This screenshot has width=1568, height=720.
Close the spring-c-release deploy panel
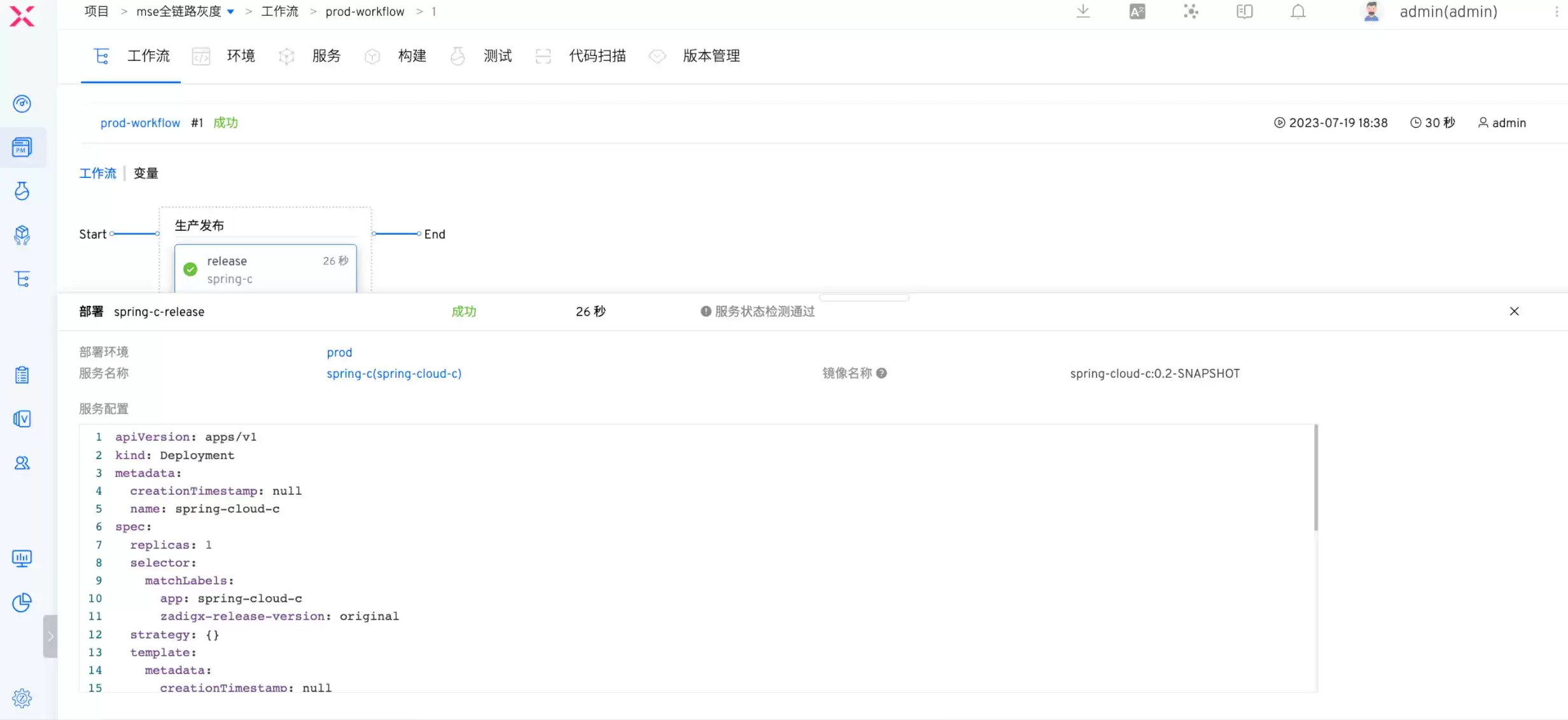tap(1515, 311)
